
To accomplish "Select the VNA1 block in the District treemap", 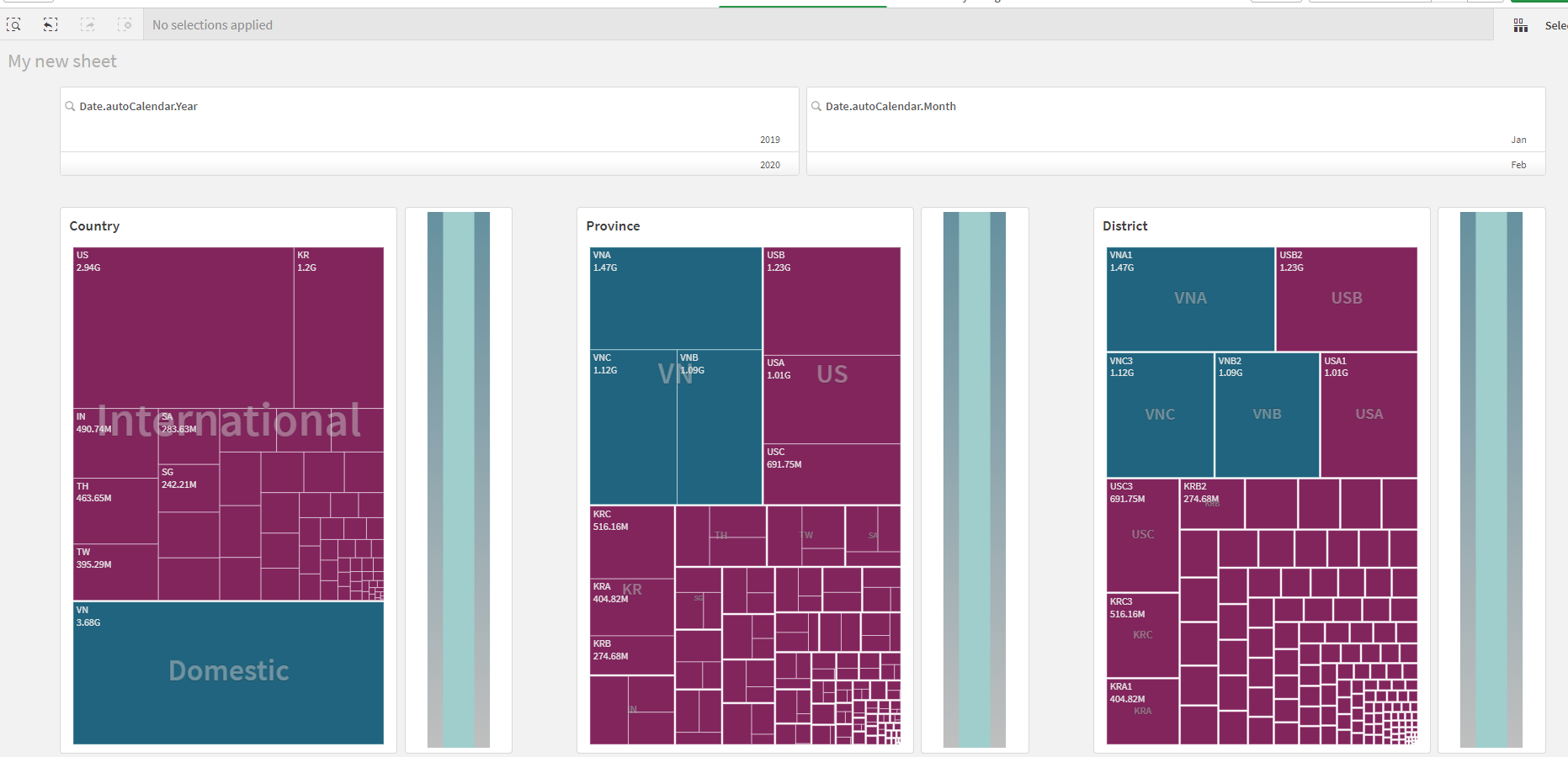I will click(x=1189, y=299).
